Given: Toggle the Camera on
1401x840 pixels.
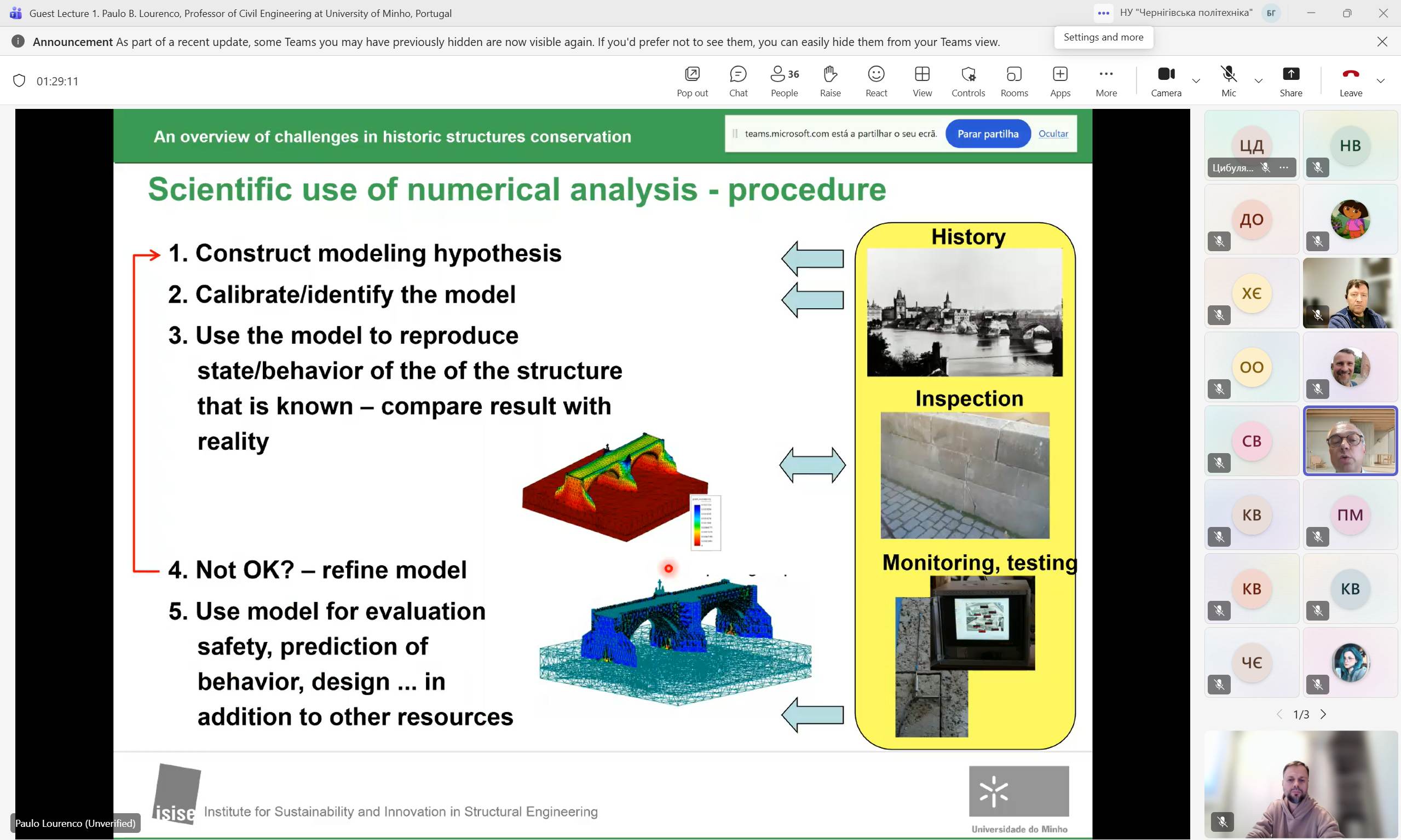Looking at the screenshot, I should click(1166, 81).
